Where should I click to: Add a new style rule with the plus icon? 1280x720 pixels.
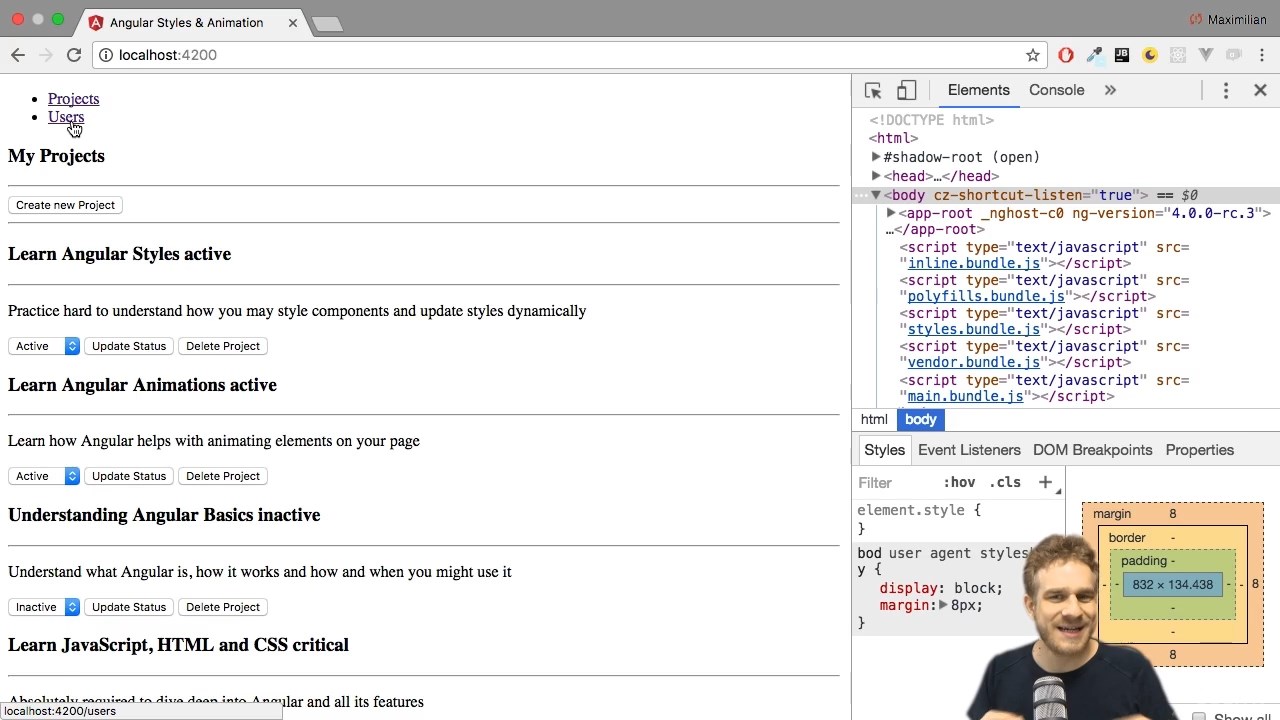(1045, 482)
